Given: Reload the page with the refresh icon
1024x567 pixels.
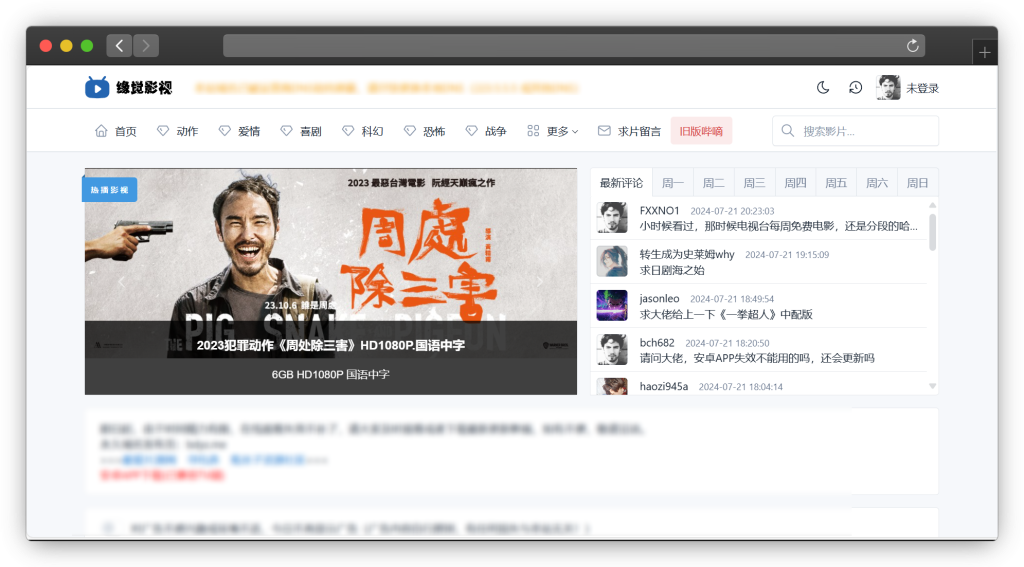Looking at the screenshot, I should point(912,46).
